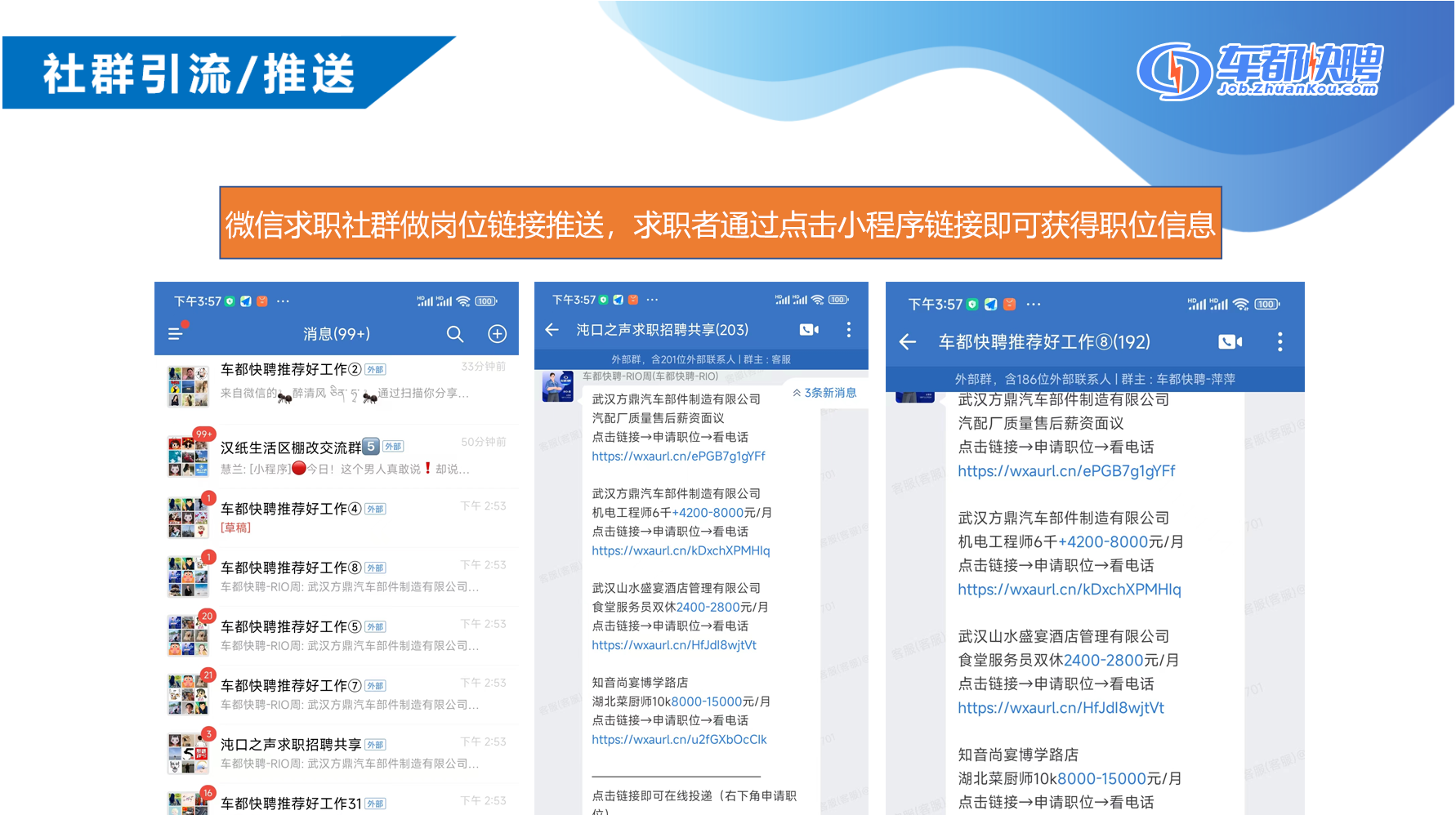
Task: Tap the search magnifier in the 消息 header
Action: [x=455, y=334]
